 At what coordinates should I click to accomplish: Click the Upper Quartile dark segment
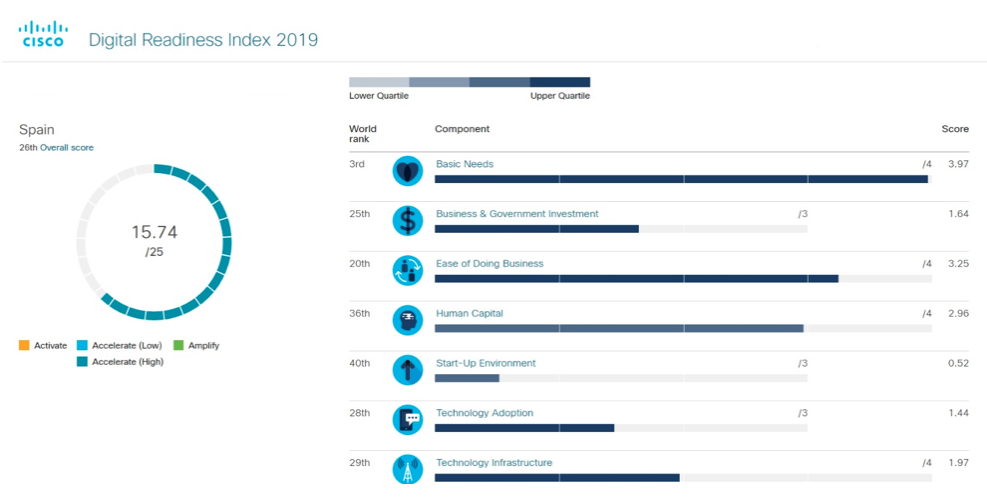click(x=560, y=82)
